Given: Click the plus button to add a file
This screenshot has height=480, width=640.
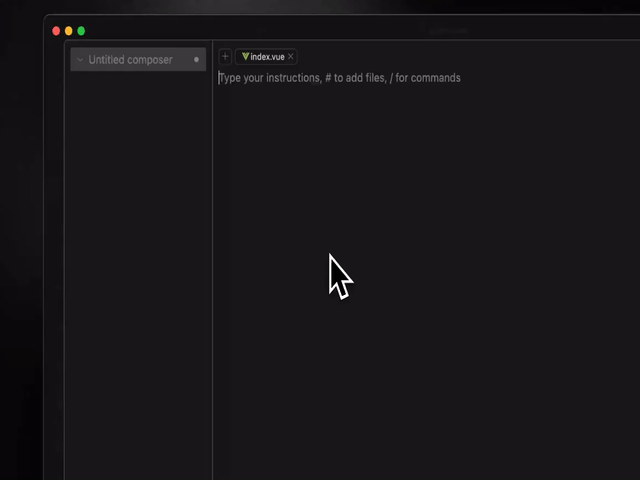Looking at the screenshot, I should pyautogui.click(x=225, y=57).
